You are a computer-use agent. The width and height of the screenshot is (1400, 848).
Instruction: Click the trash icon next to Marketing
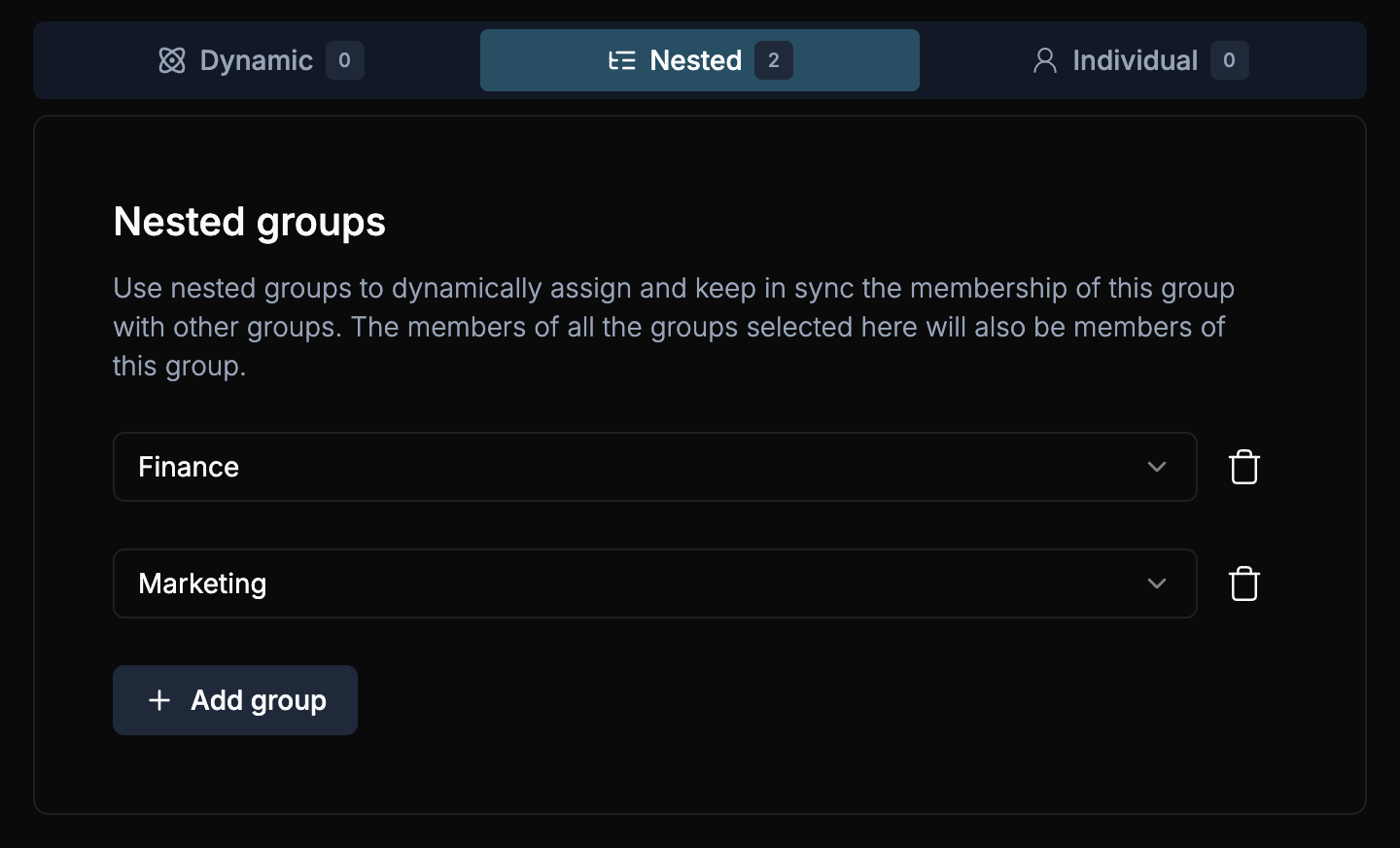(x=1244, y=583)
